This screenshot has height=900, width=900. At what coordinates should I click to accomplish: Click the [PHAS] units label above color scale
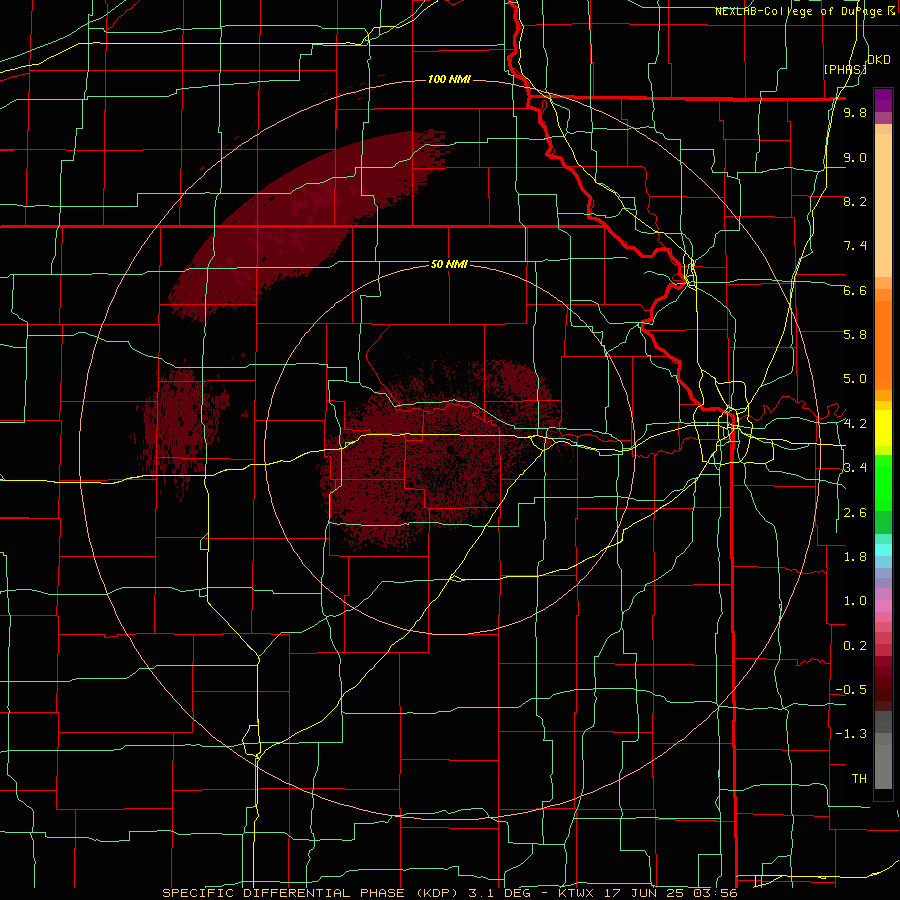(x=845, y=69)
